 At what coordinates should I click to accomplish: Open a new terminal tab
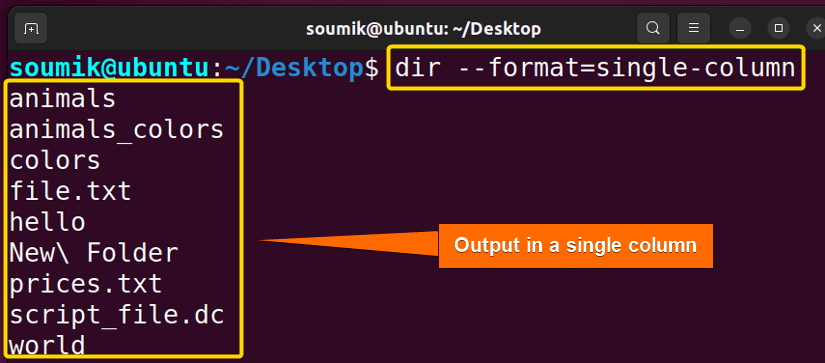coord(31,28)
